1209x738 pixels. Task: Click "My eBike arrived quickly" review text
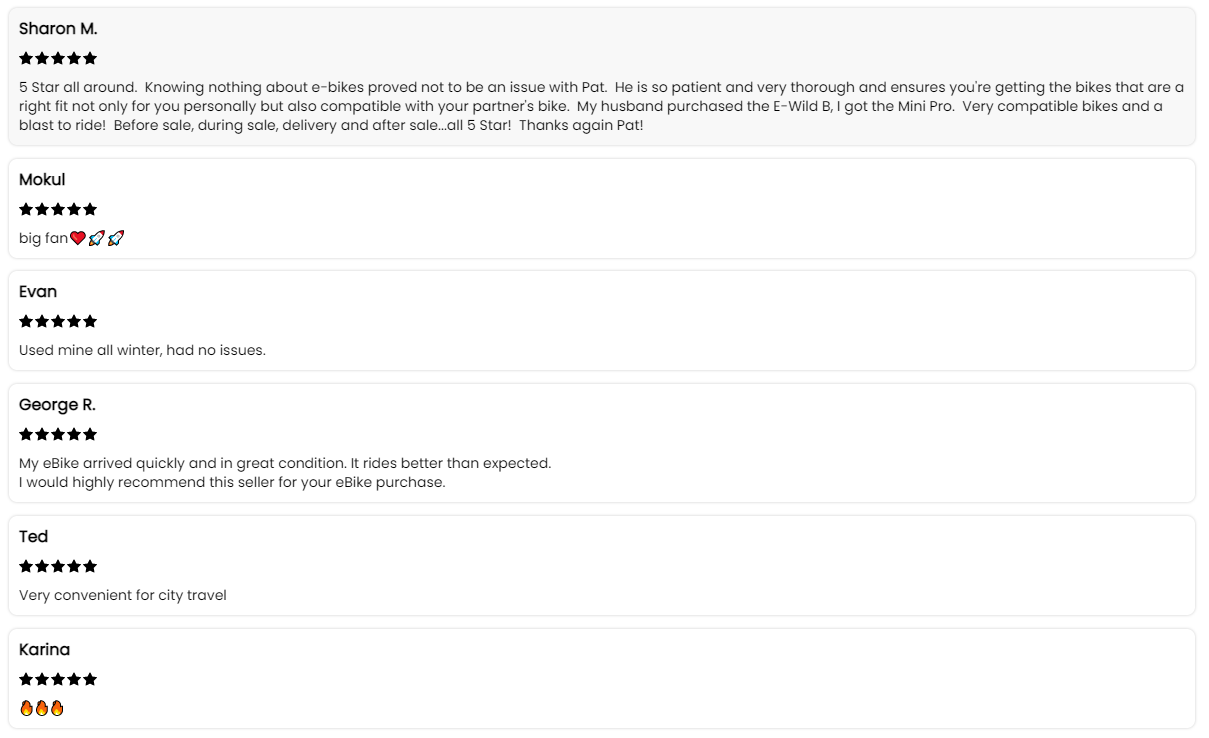(x=285, y=463)
